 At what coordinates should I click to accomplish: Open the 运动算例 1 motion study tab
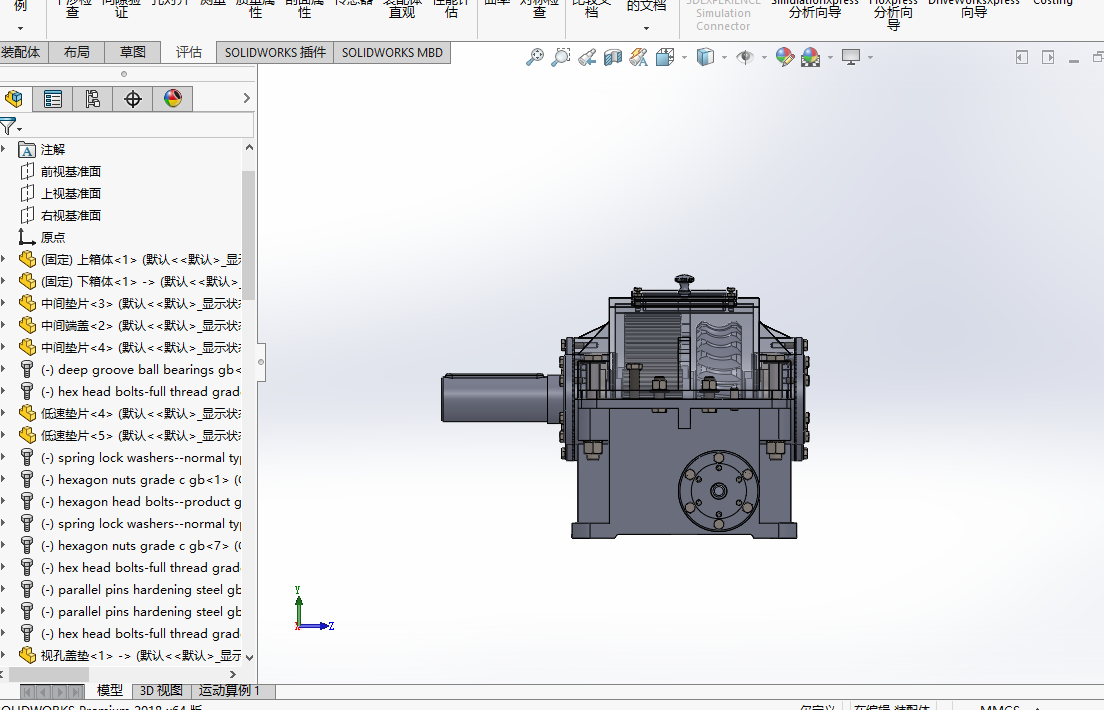pos(230,691)
